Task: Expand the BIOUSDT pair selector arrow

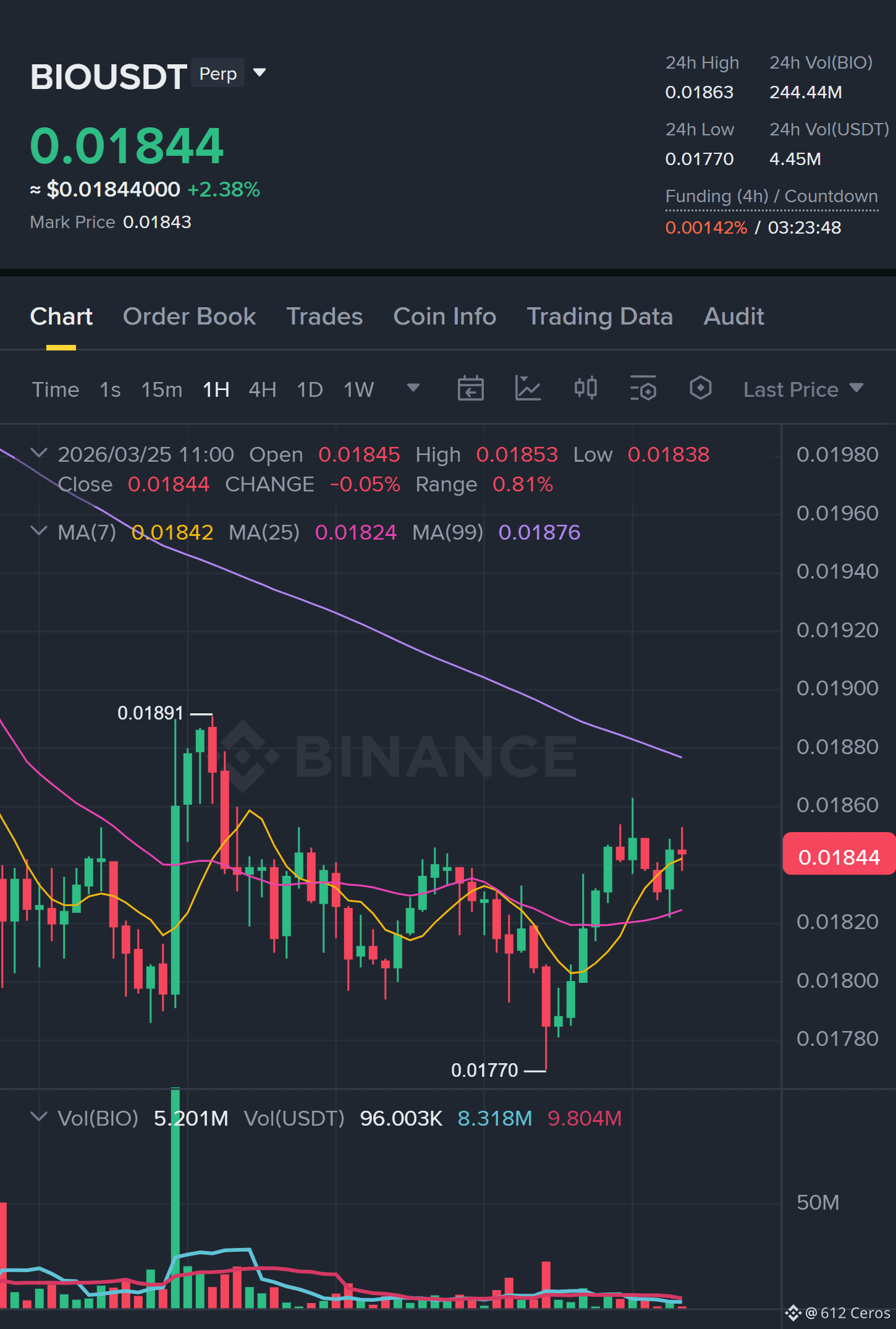Action: pos(260,73)
